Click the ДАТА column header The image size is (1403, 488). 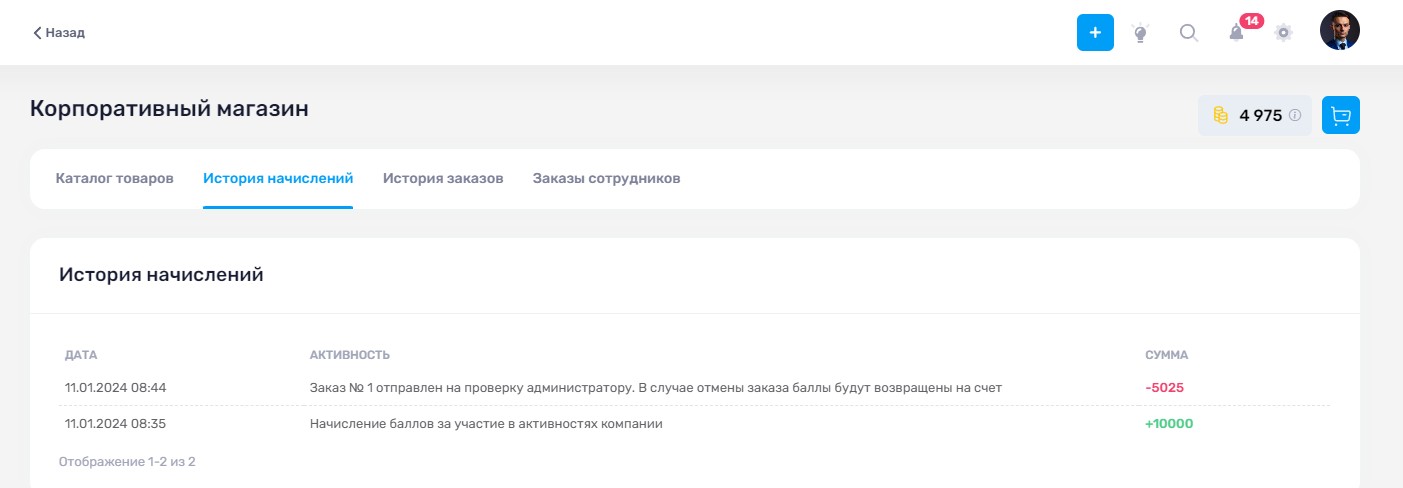click(81, 355)
